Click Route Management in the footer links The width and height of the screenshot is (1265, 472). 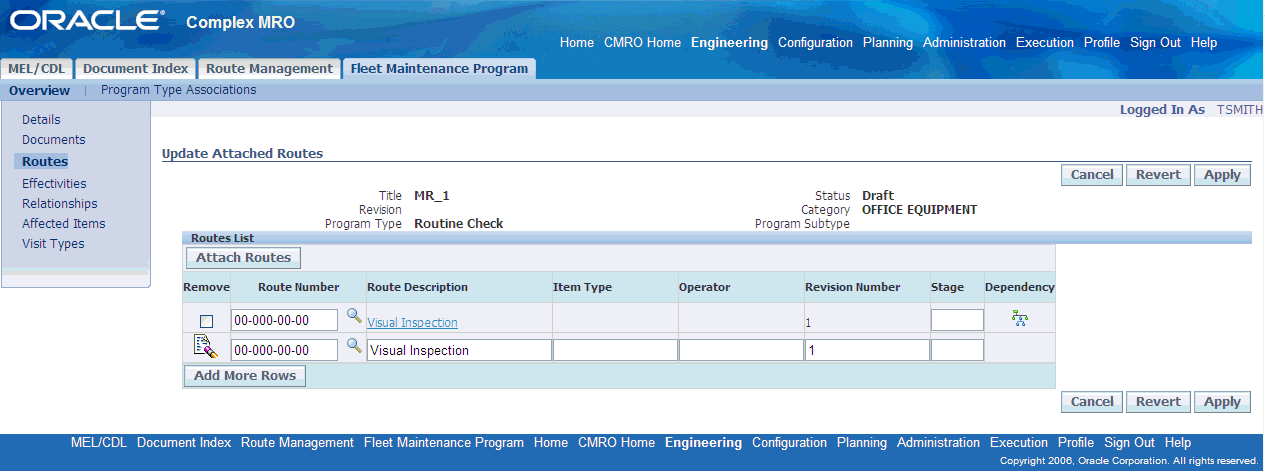click(x=297, y=443)
